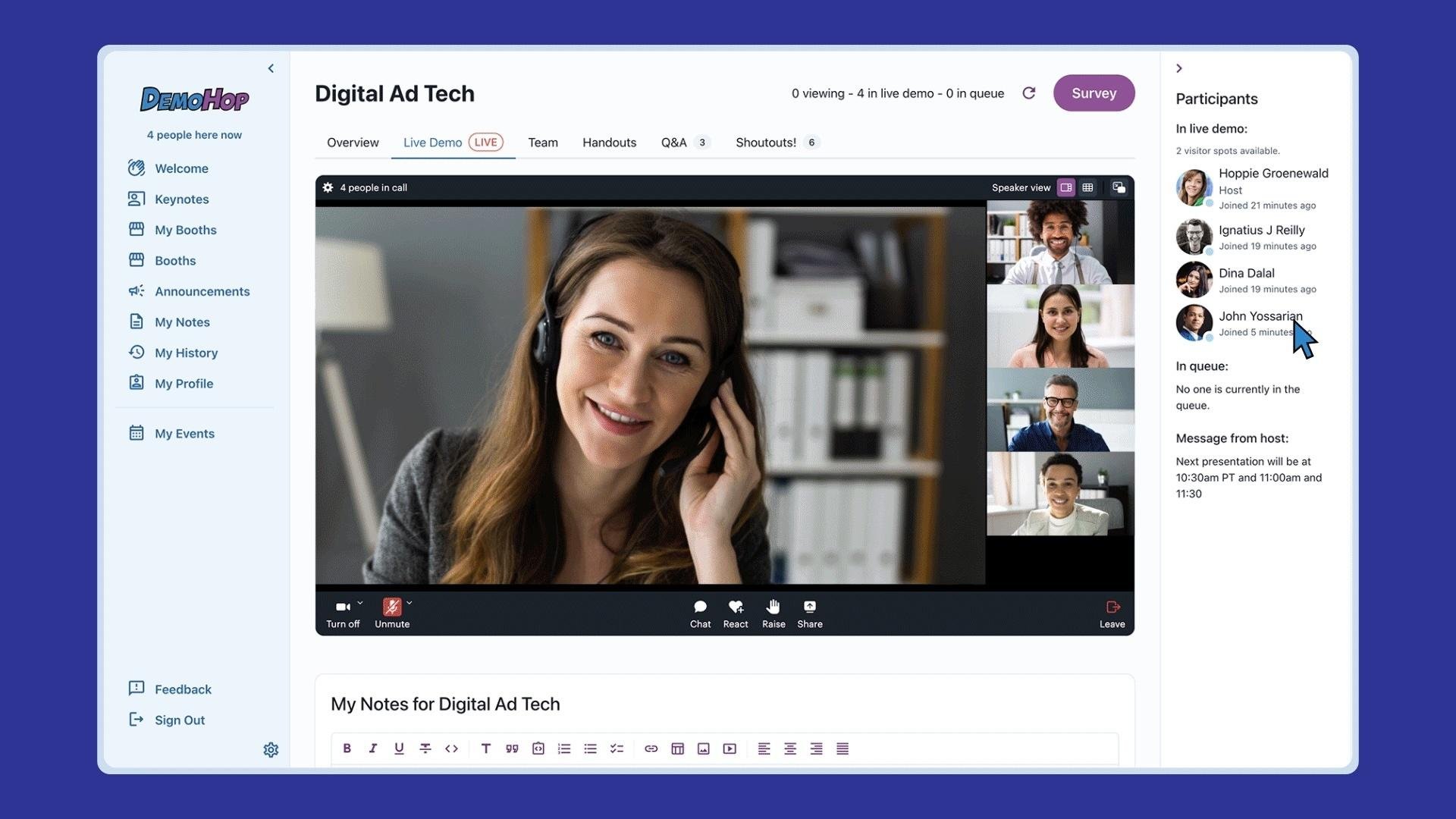Open call settings gear in video header
The height and width of the screenshot is (819, 1456).
[328, 187]
